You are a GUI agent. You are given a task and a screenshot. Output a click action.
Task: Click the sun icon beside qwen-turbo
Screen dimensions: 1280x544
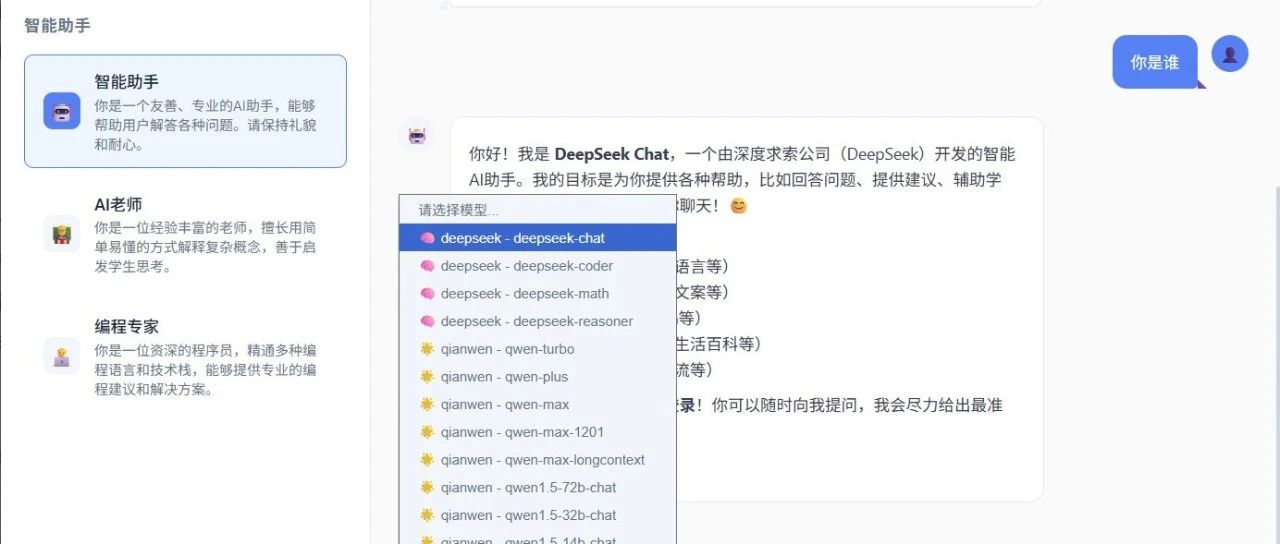point(427,349)
